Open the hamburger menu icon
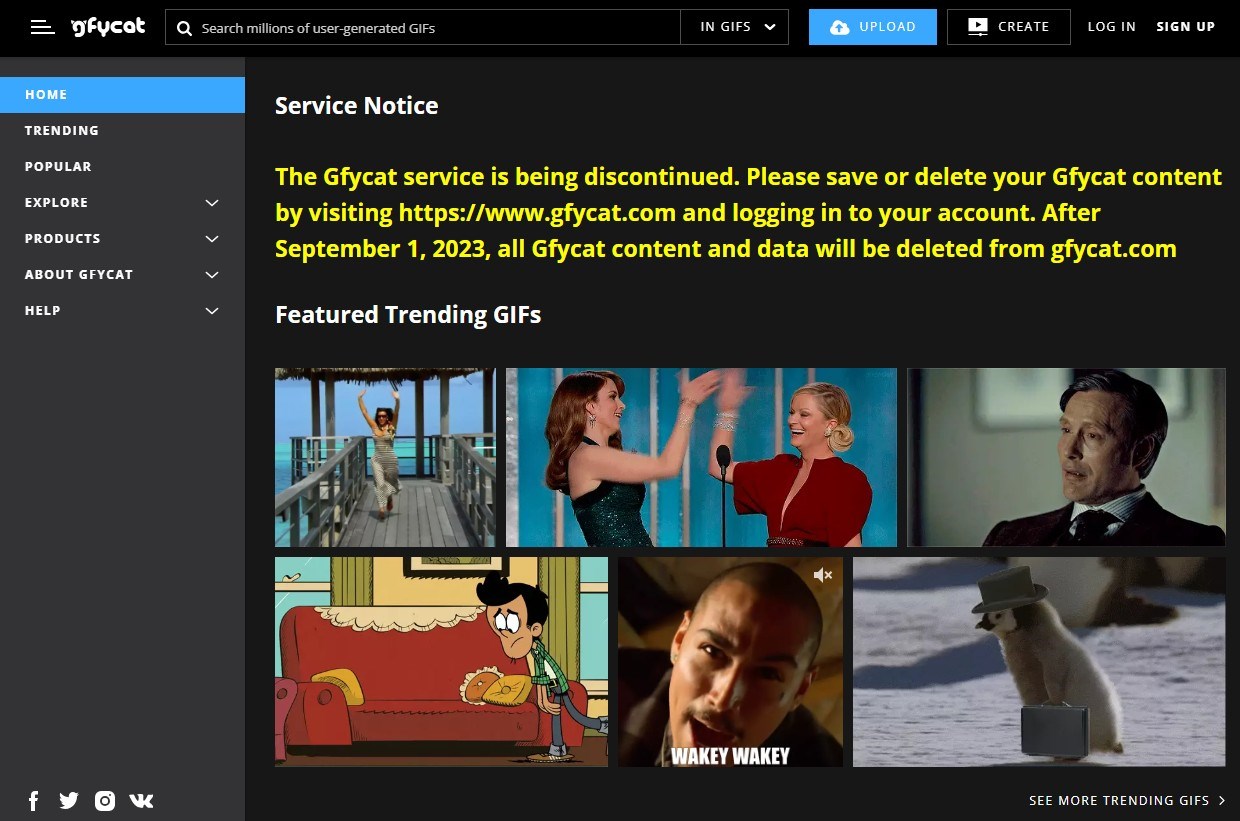Image resolution: width=1240 pixels, height=821 pixels. click(x=42, y=27)
